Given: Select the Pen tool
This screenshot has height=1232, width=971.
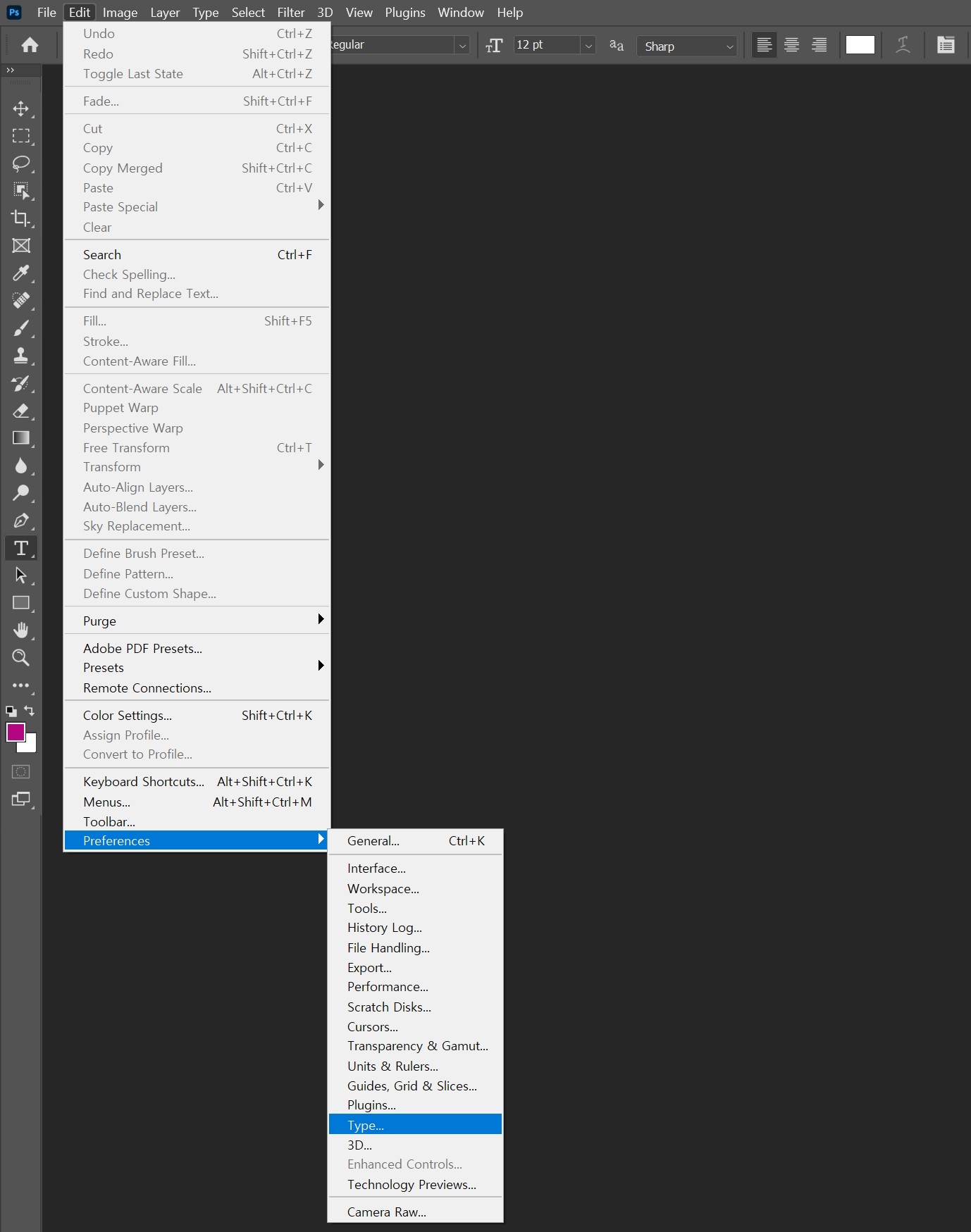Looking at the screenshot, I should (x=21, y=521).
